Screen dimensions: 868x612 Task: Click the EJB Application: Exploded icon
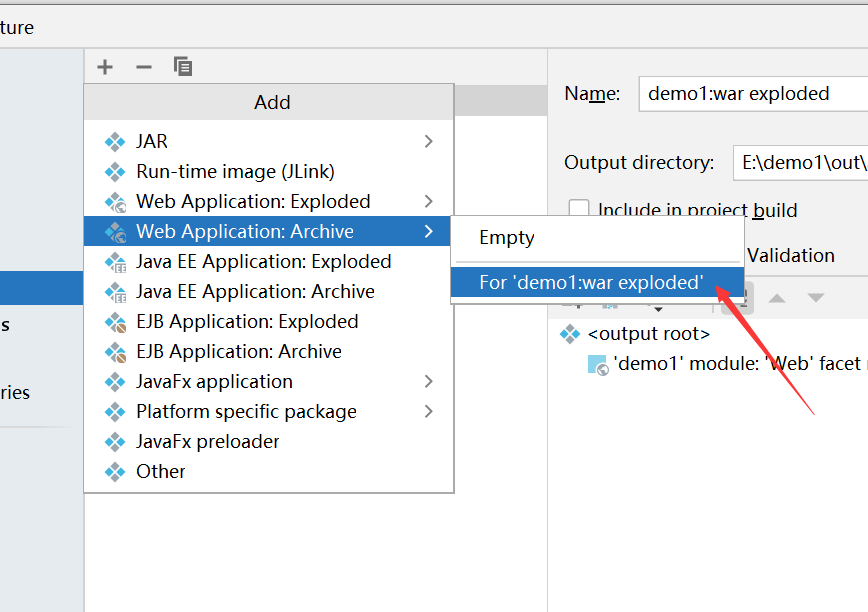click(115, 322)
